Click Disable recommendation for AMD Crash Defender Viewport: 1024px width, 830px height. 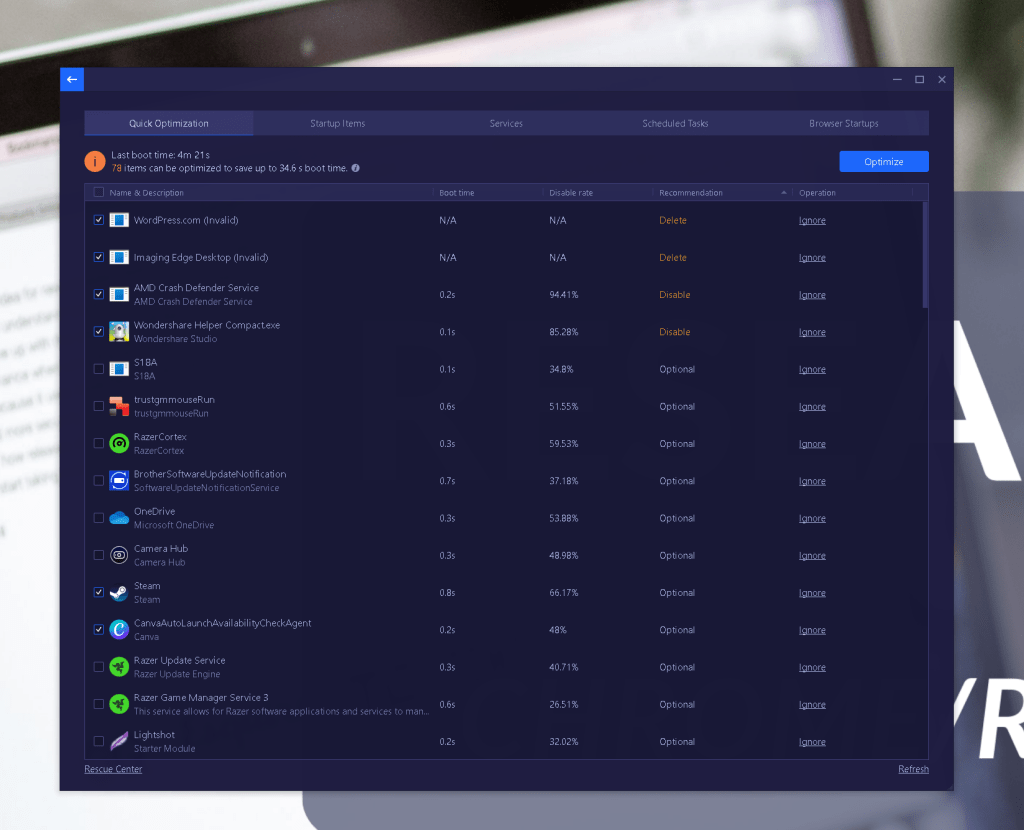click(x=675, y=295)
